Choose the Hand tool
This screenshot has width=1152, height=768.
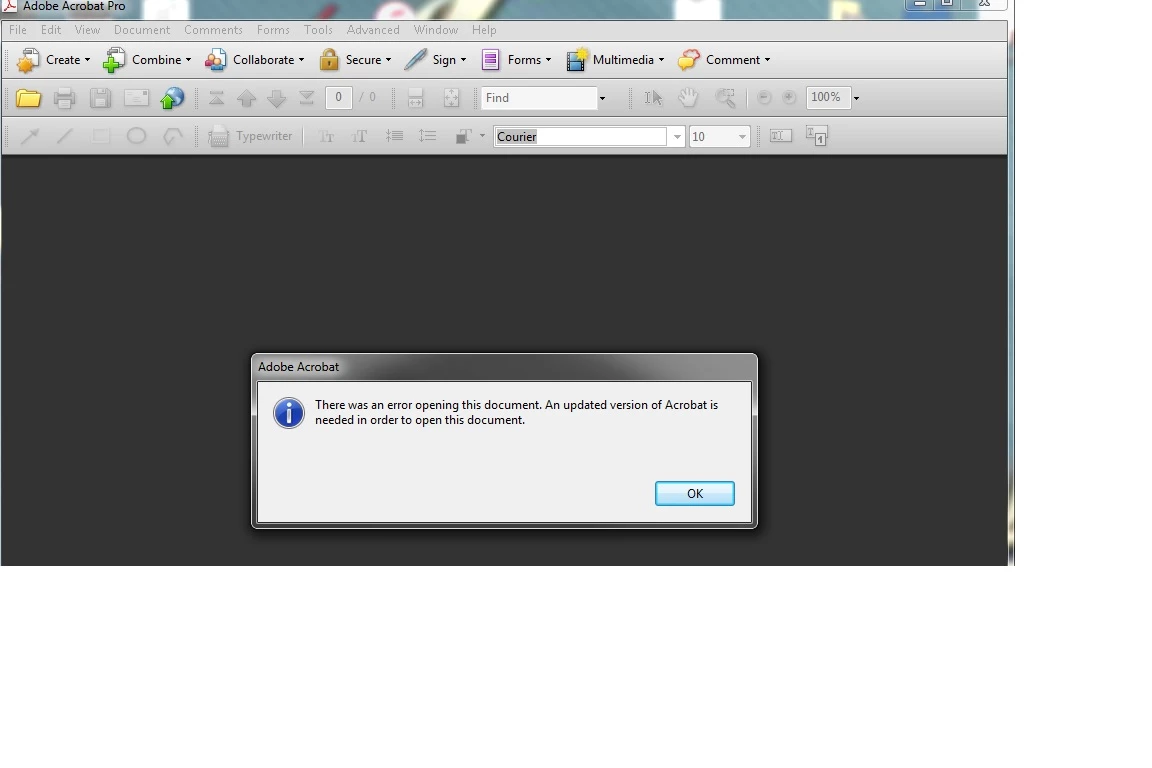click(x=688, y=98)
